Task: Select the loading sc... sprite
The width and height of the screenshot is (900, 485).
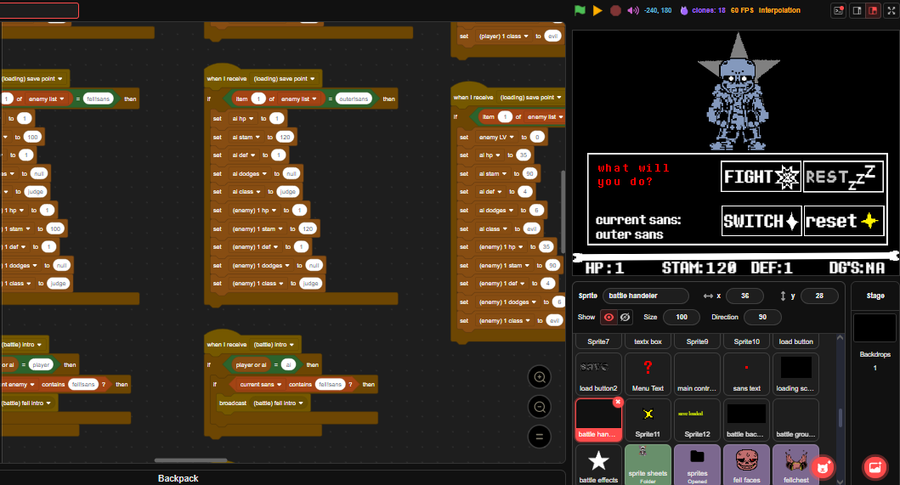Action: (796, 374)
